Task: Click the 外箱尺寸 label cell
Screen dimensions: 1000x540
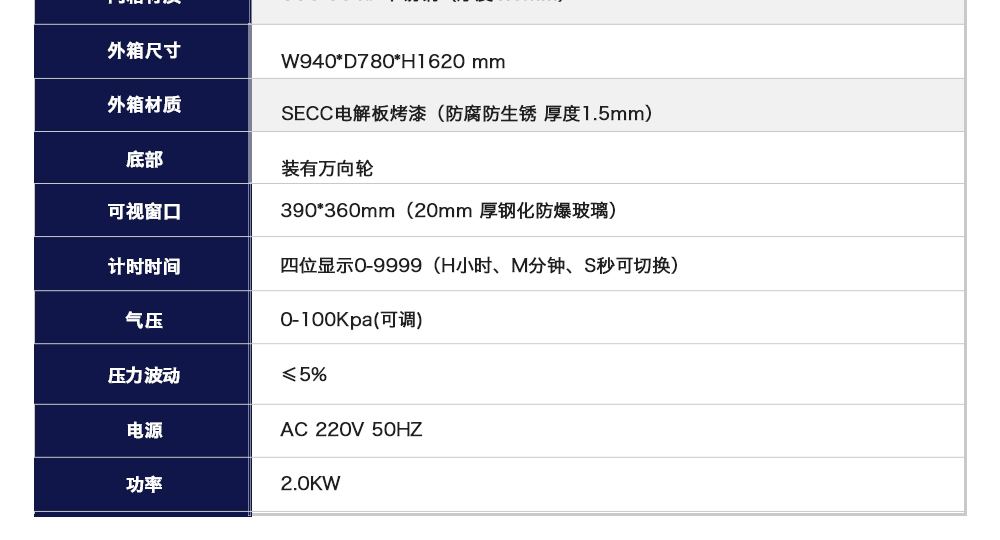Action: [x=143, y=52]
